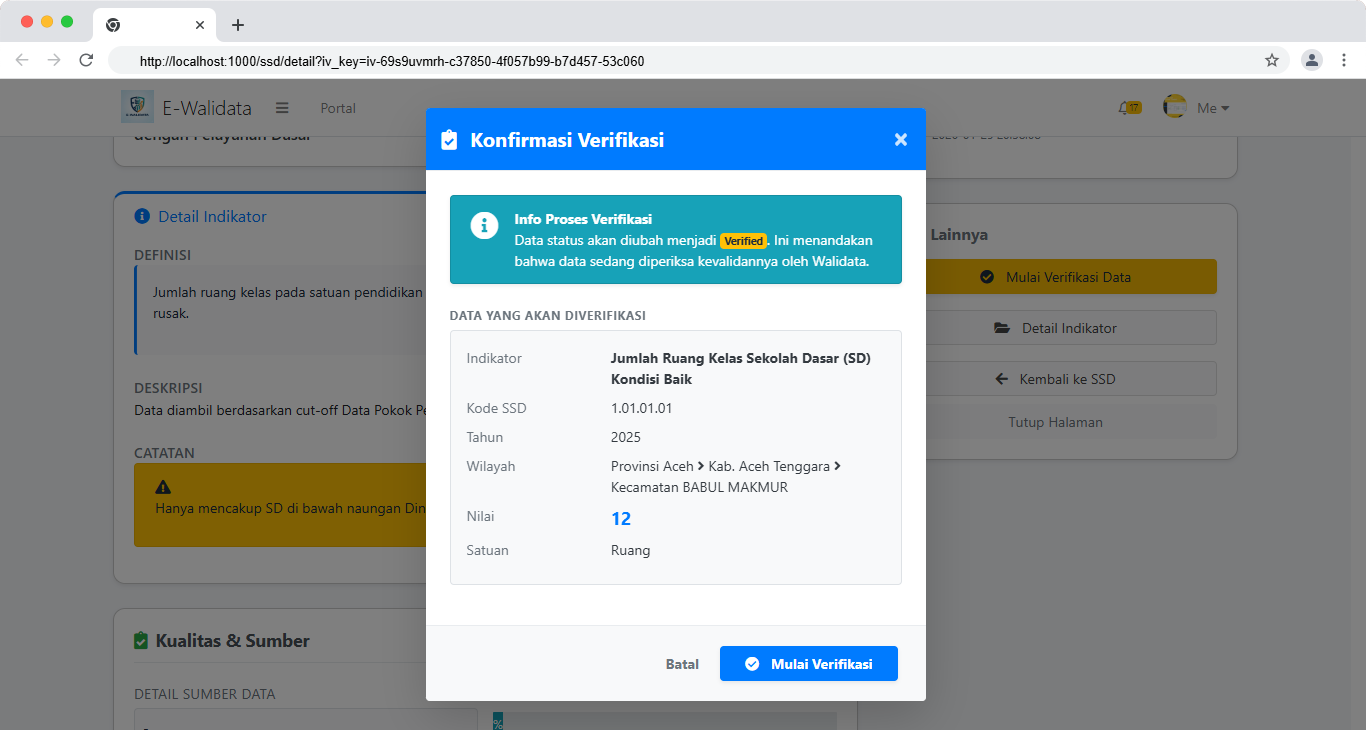Click the Verified status badge

point(743,241)
